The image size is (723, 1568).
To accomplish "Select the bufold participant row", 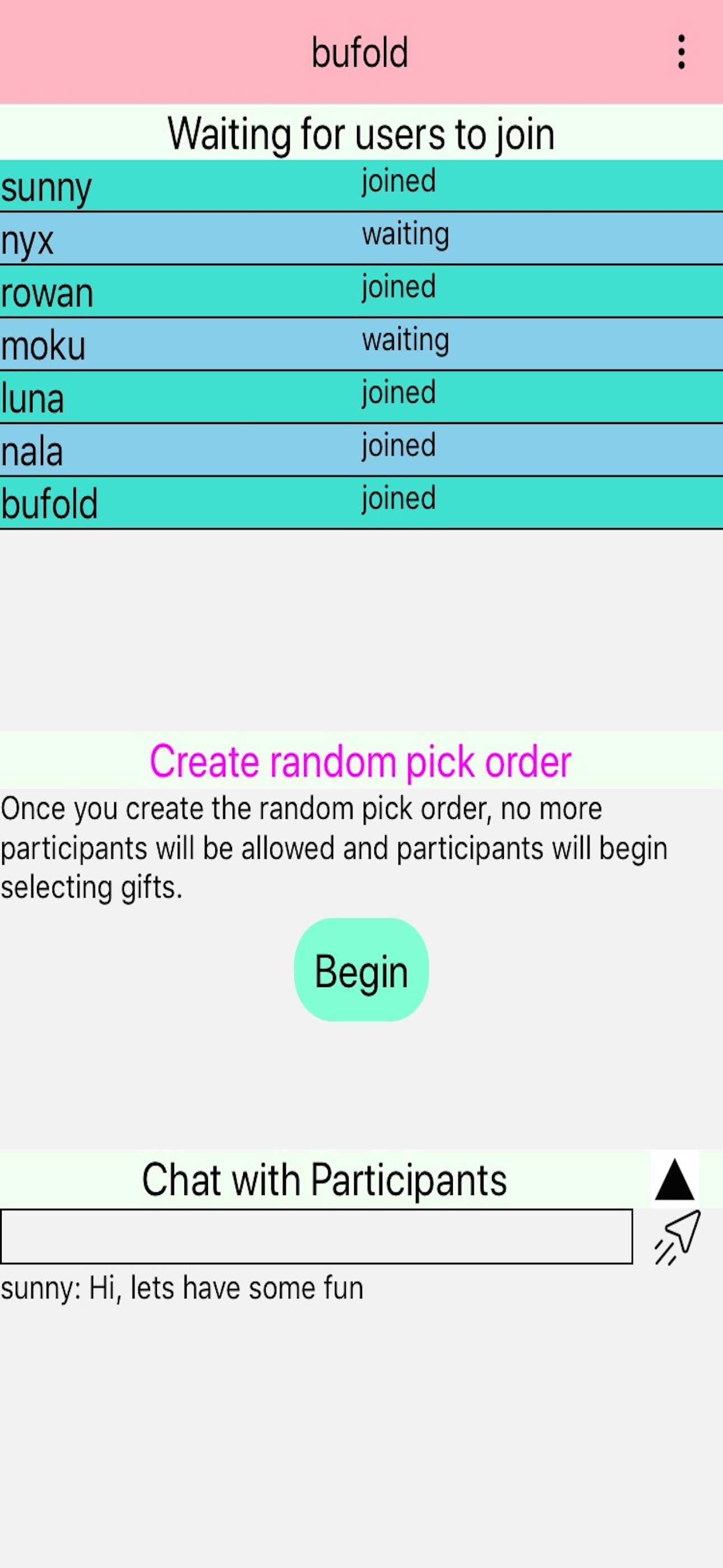I will [x=361, y=504].
